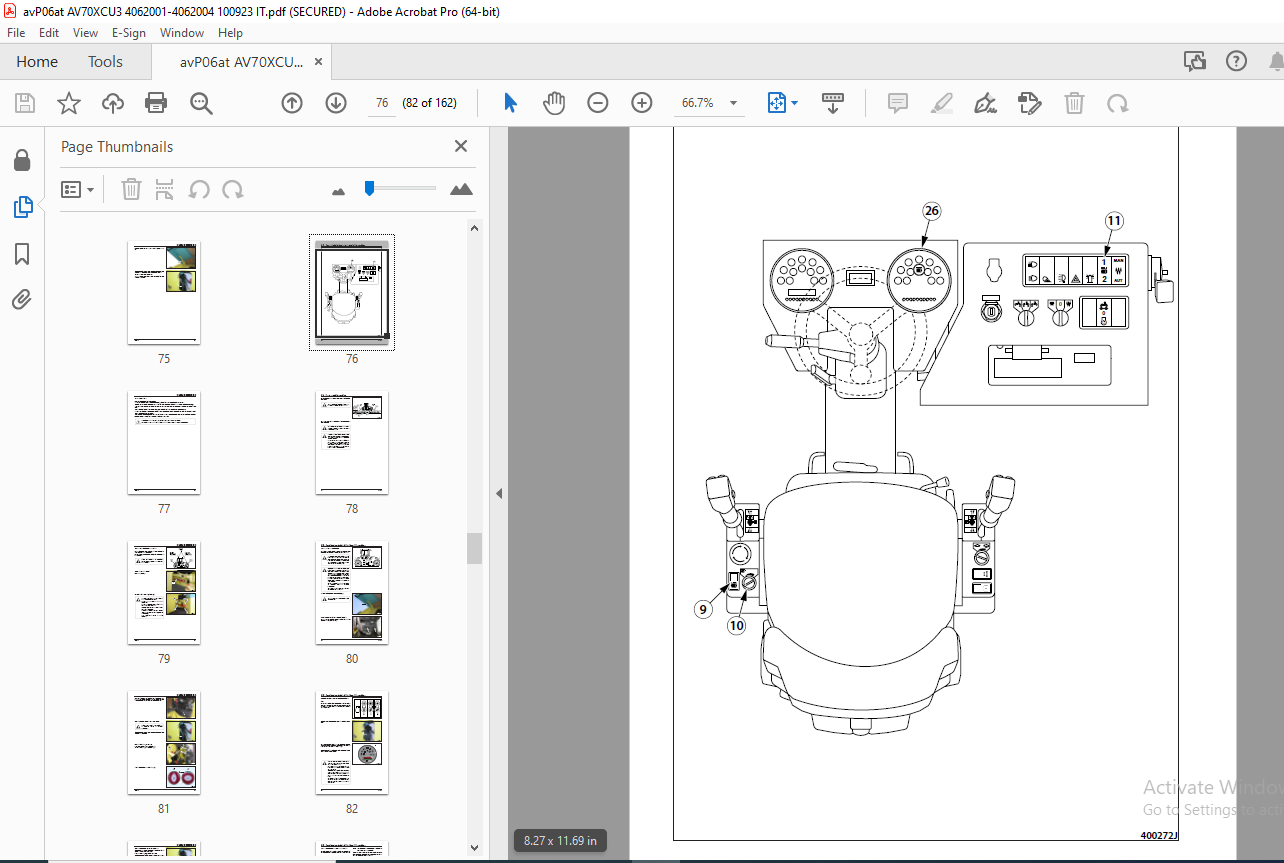This screenshot has width=1284, height=863.
Task: Upload the file using the cloud icon
Action: [x=113, y=103]
